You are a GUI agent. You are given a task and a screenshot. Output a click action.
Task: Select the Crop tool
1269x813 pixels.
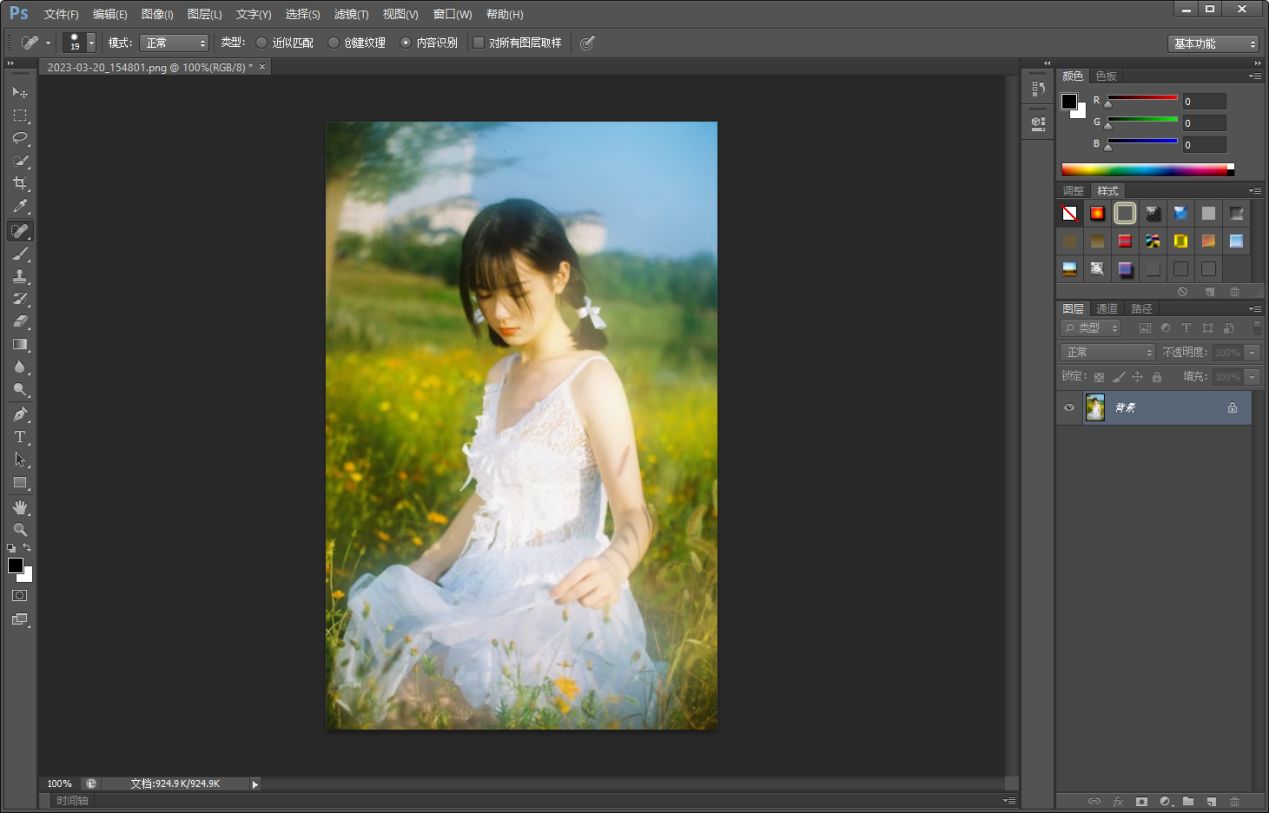click(19, 184)
